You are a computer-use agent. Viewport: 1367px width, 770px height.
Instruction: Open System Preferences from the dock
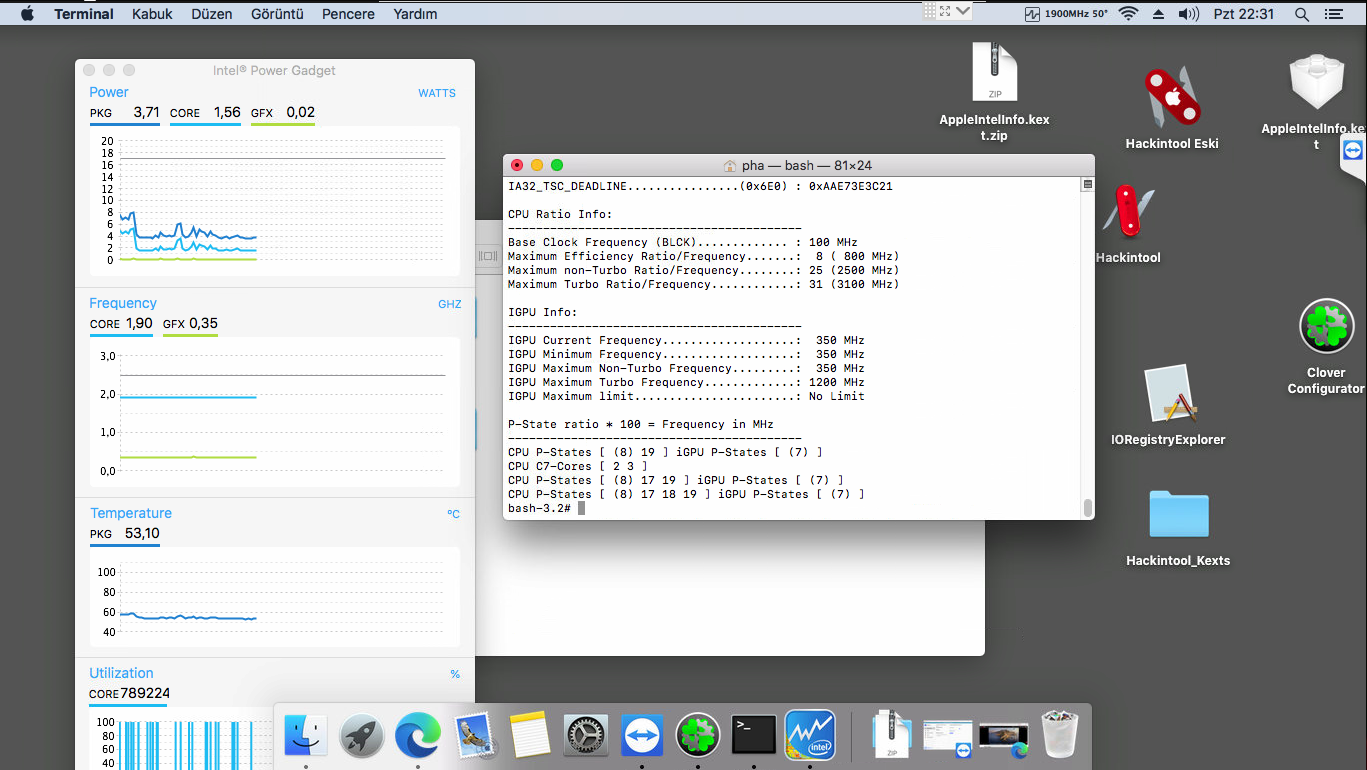point(585,737)
